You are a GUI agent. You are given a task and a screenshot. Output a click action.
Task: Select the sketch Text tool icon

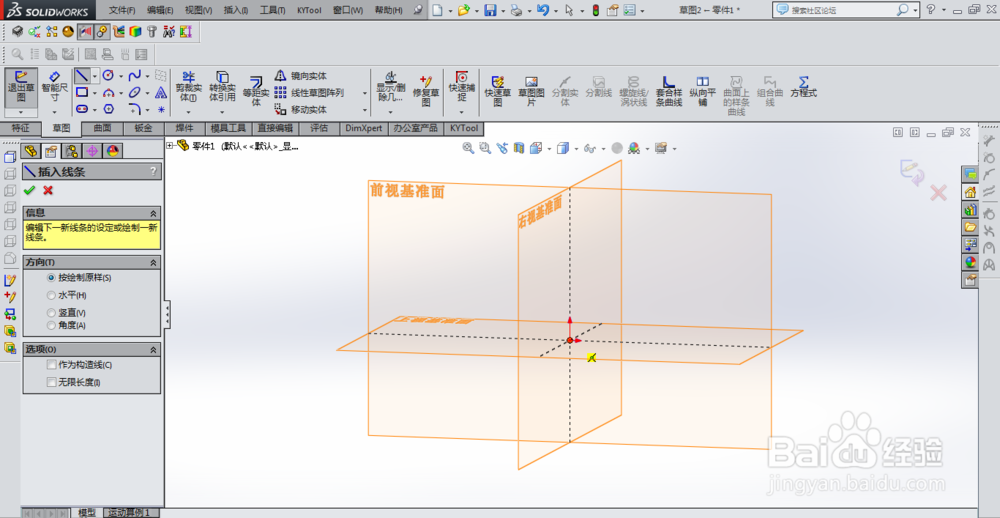[x=161, y=92]
